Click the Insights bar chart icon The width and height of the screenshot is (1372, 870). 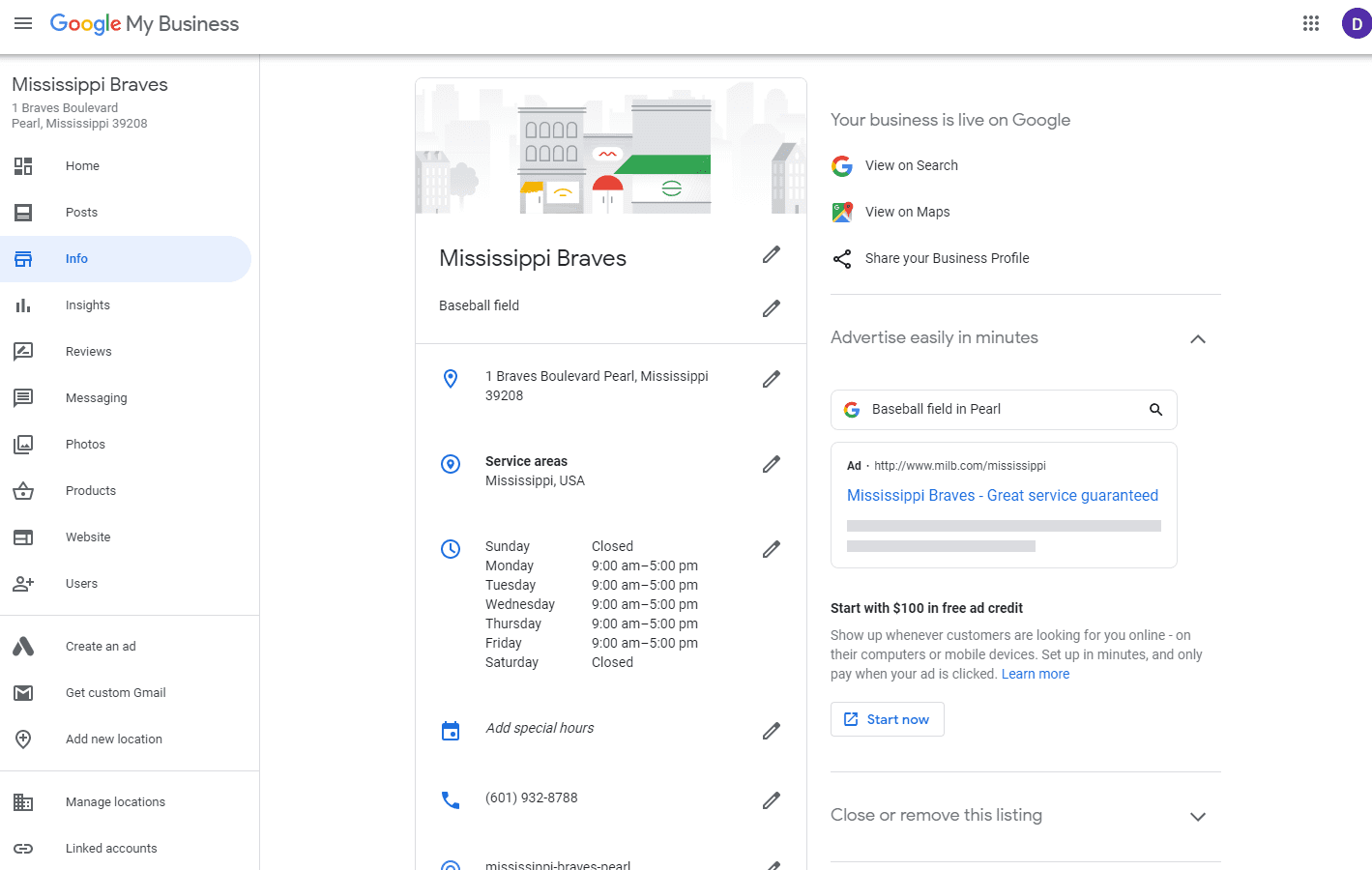23,305
